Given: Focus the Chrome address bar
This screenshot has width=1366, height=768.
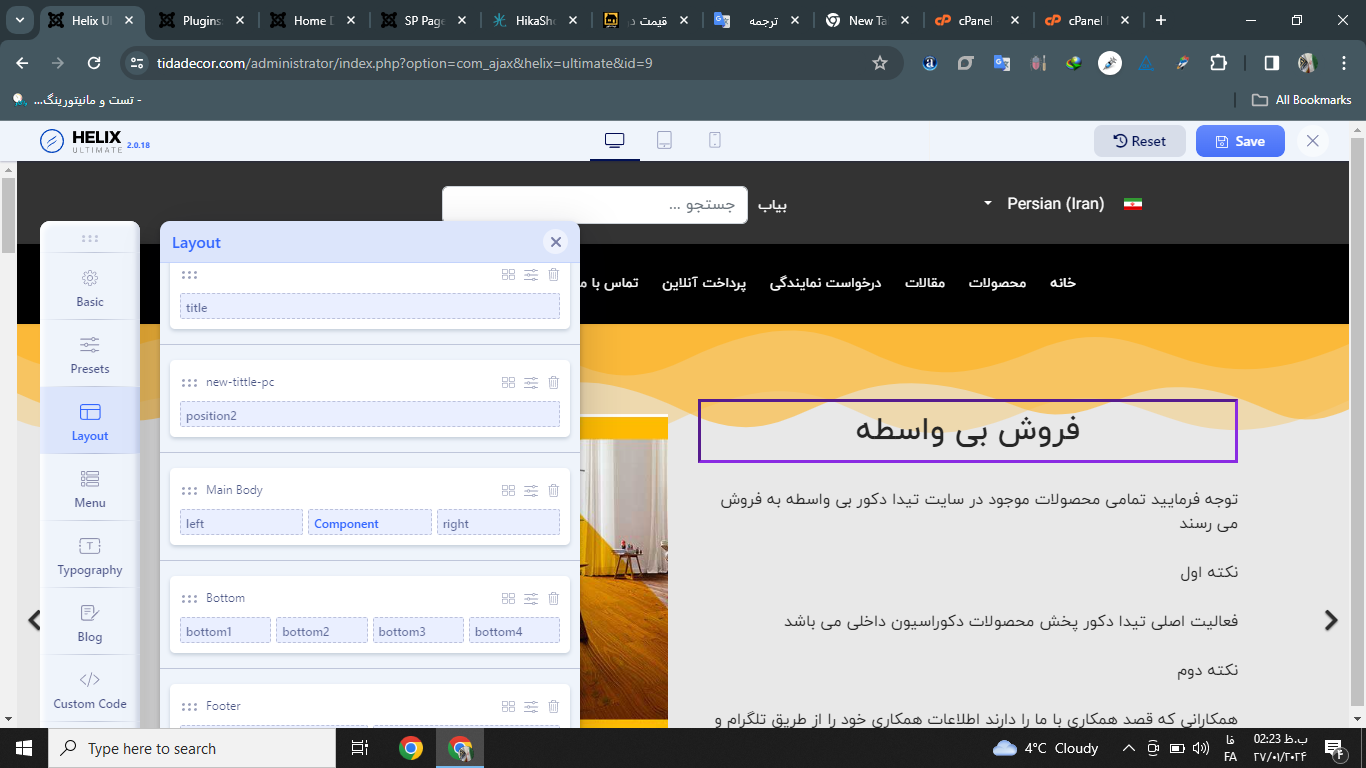Looking at the screenshot, I should (510, 63).
